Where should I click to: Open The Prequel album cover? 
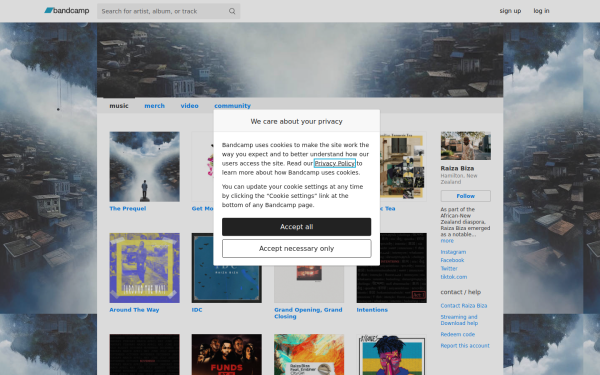coord(144,166)
